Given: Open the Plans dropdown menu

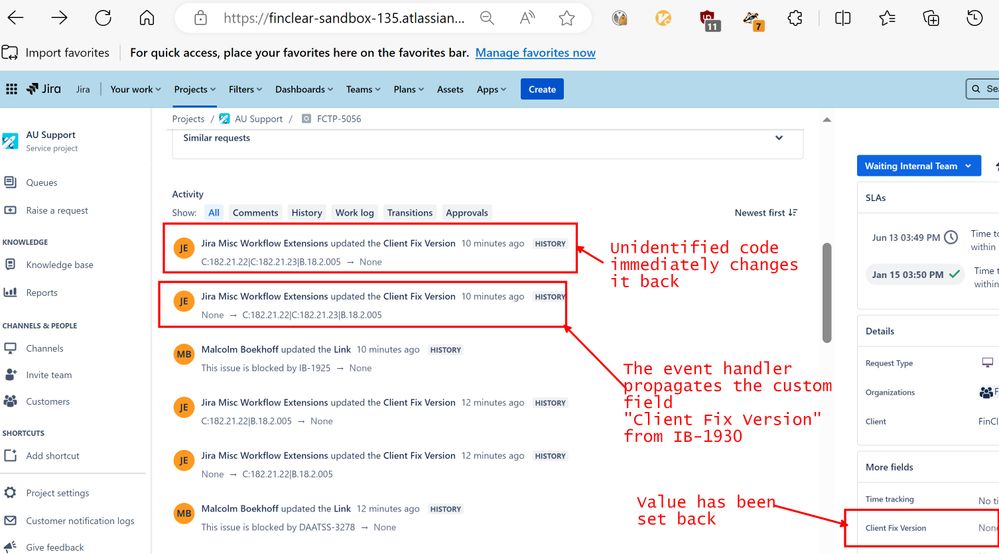Looking at the screenshot, I should click(x=408, y=89).
